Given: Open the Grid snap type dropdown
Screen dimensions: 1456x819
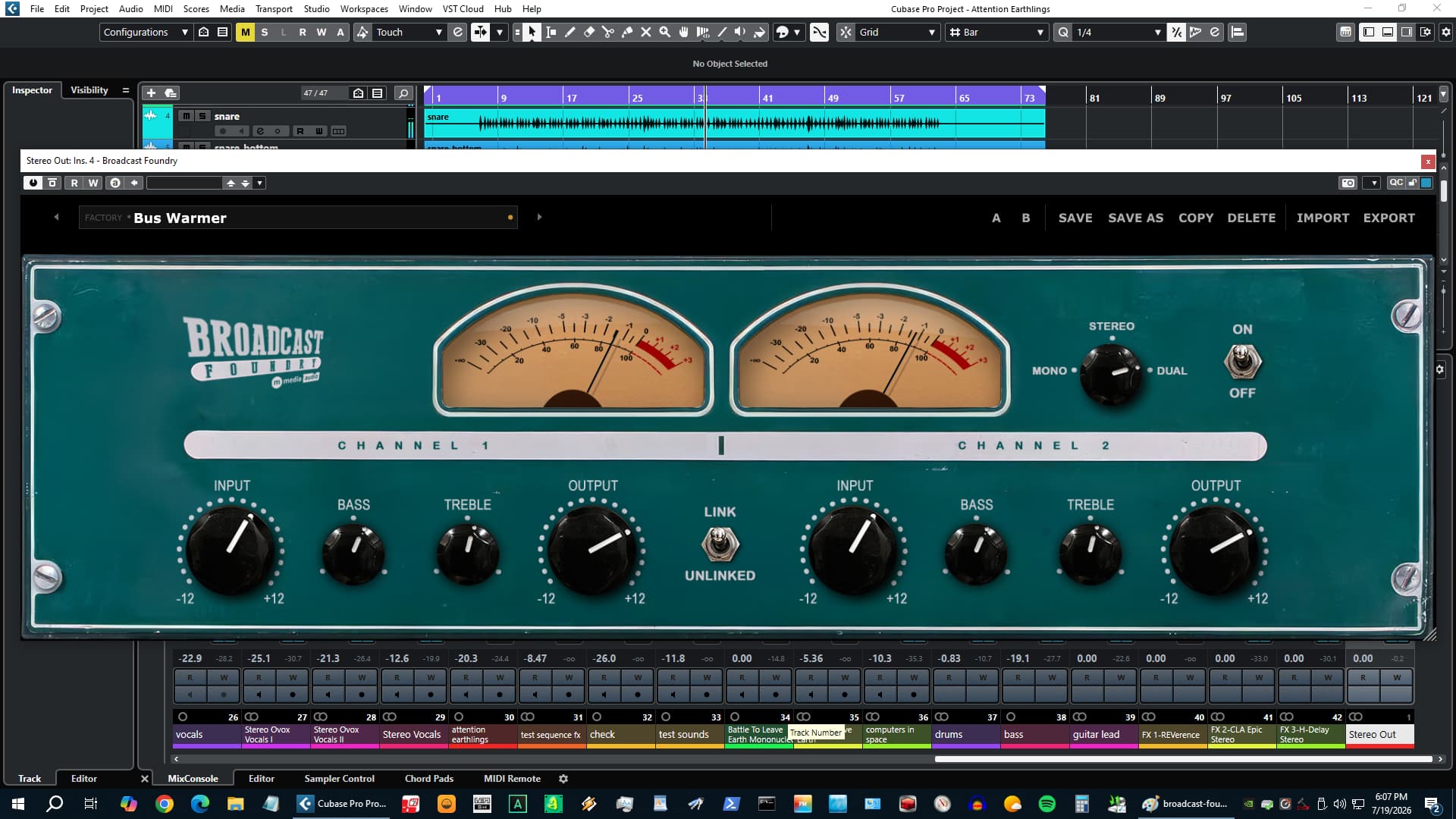Looking at the screenshot, I should click(897, 32).
